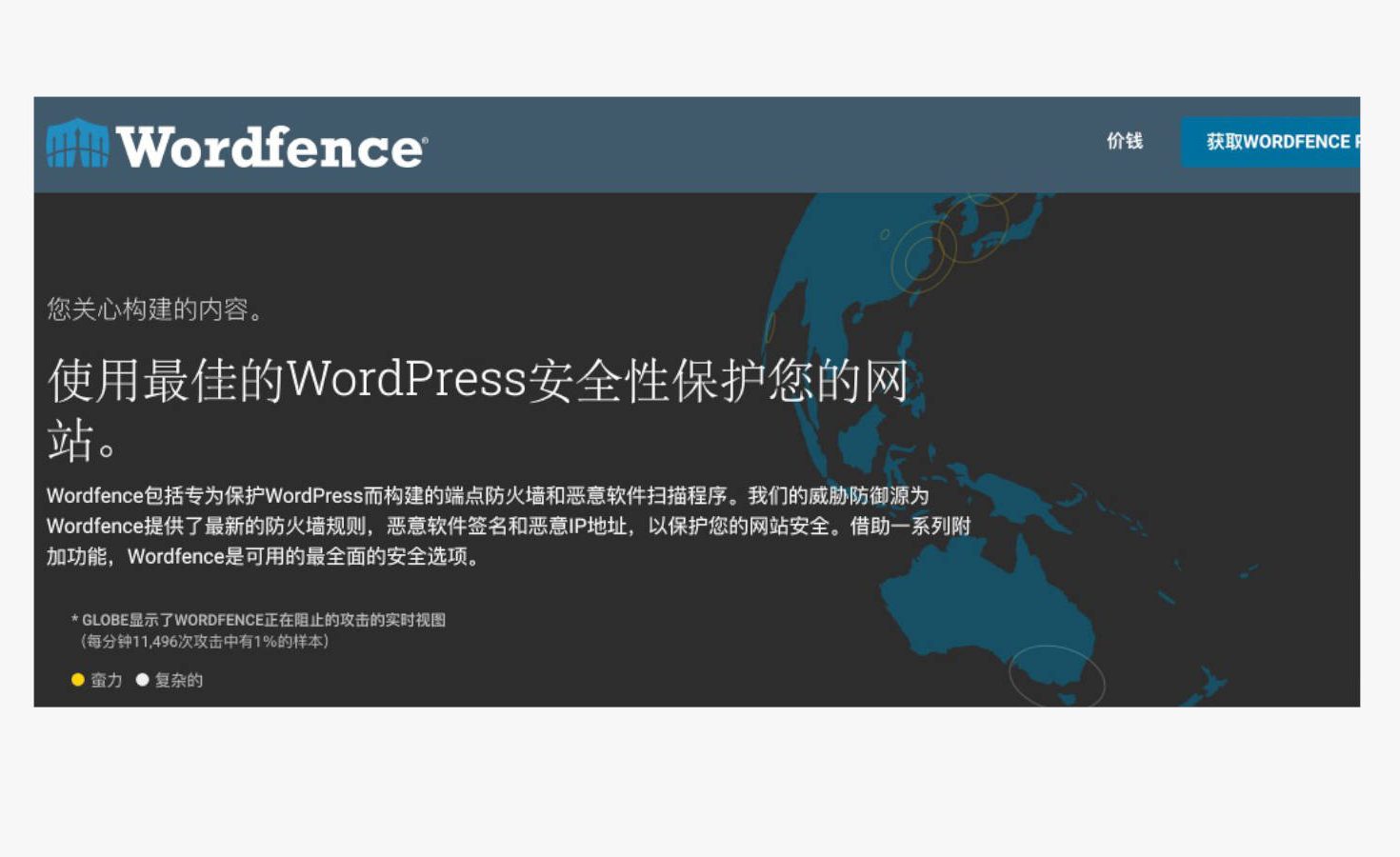The width and height of the screenshot is (1400, 857).
Task: Open the 价钱 pricing menu item
Action: tap(1124, 141)
